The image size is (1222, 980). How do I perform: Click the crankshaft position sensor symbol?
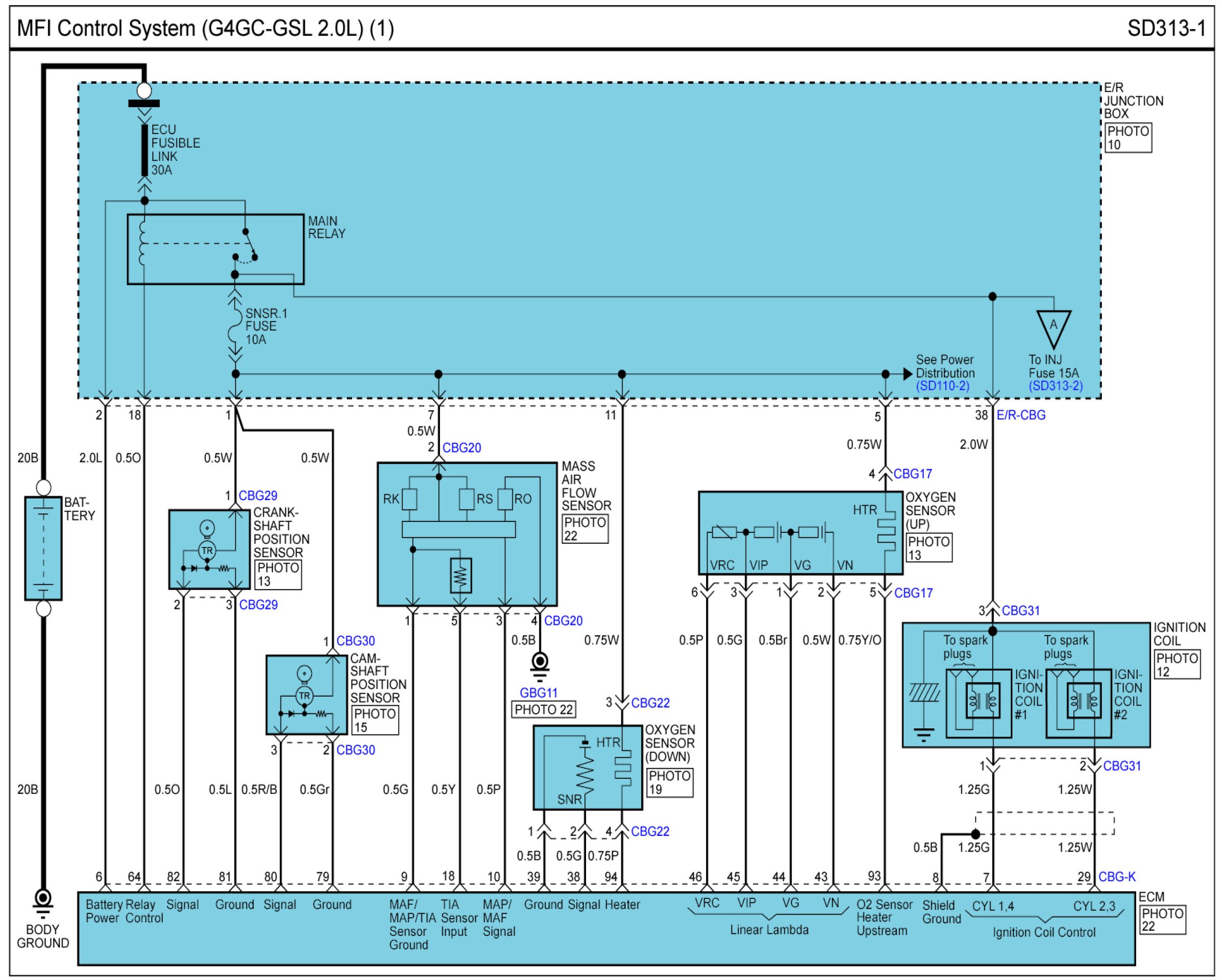(209, 549)
